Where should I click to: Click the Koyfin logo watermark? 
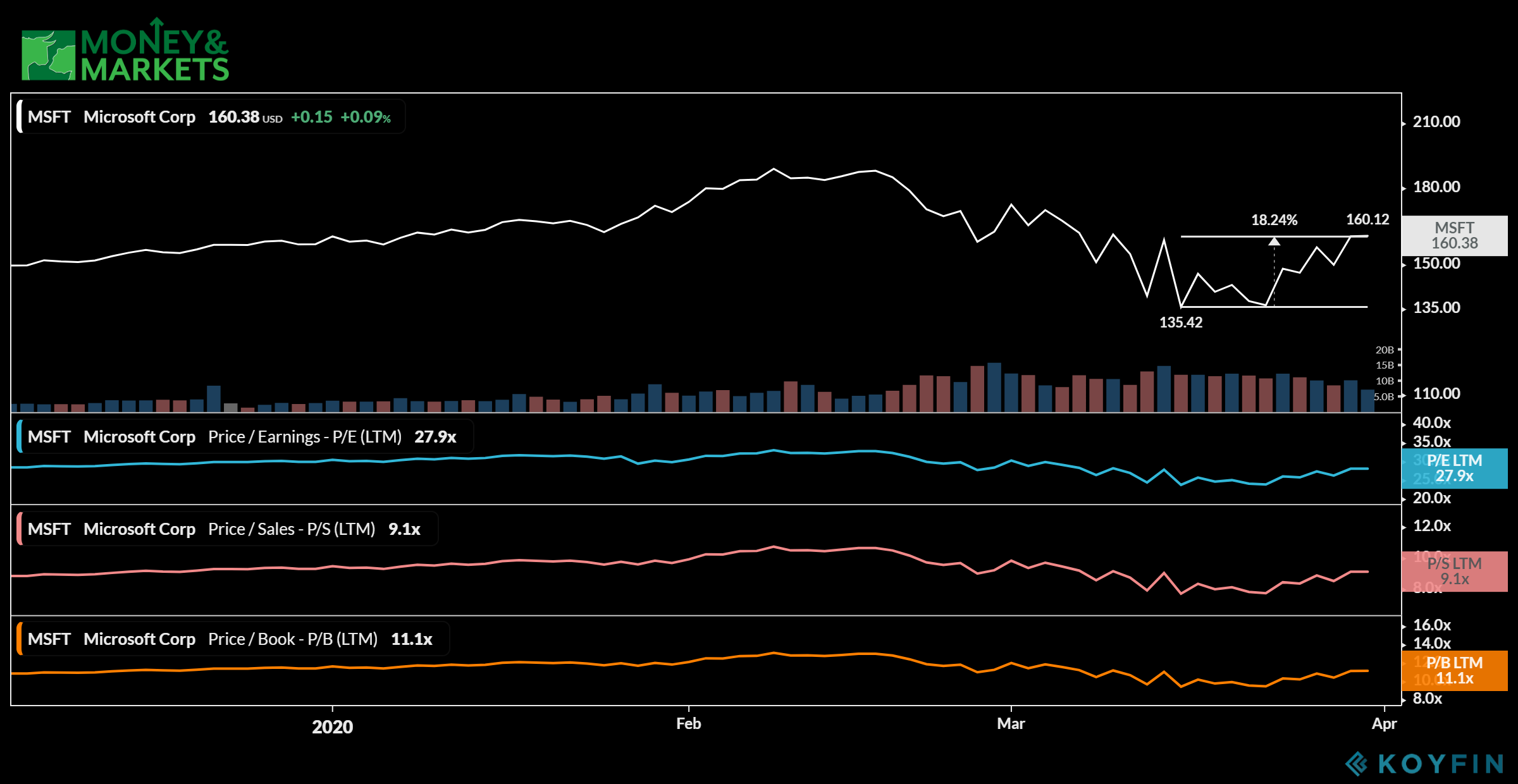click(x=1424, y=764)
